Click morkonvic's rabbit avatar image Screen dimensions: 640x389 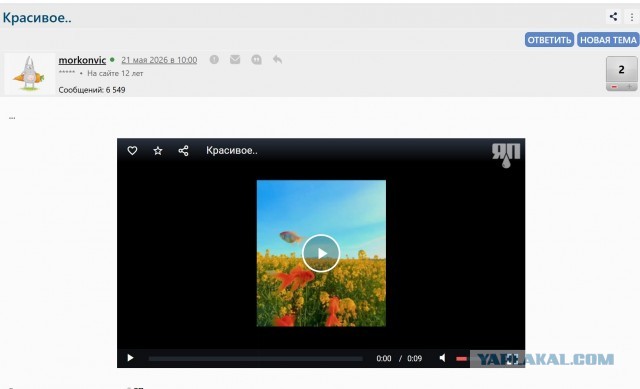click(29, 74)
